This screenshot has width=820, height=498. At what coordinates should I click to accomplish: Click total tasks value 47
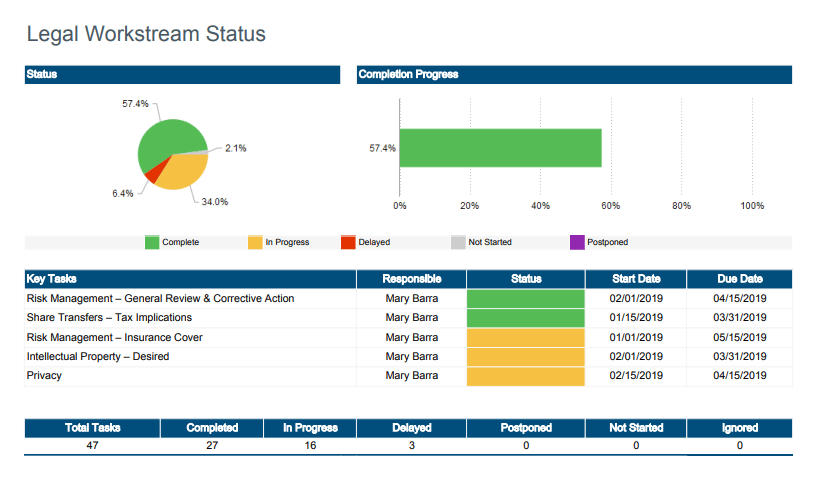[92, 446]
